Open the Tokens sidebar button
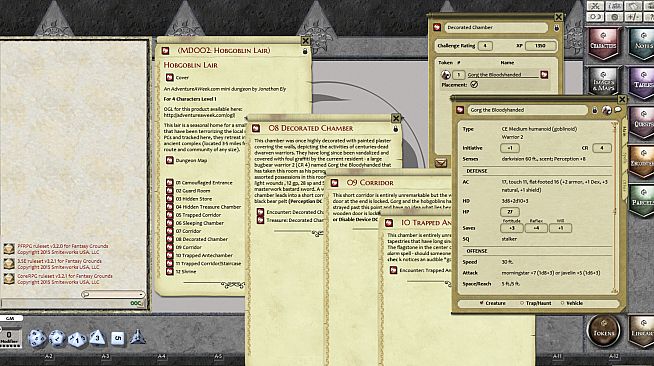The height and width of the screenshot is (366, 654). 604,331
